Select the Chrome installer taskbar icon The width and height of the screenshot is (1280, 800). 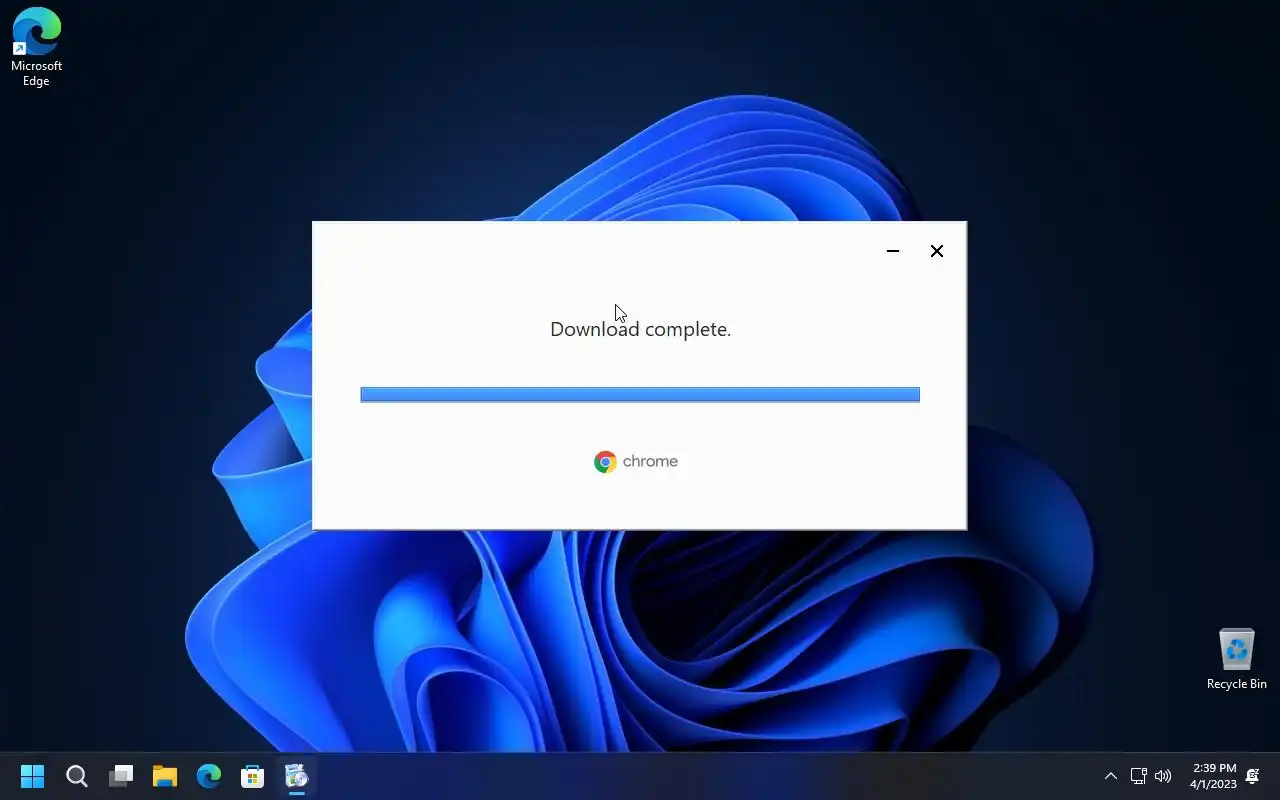[297, 776]
